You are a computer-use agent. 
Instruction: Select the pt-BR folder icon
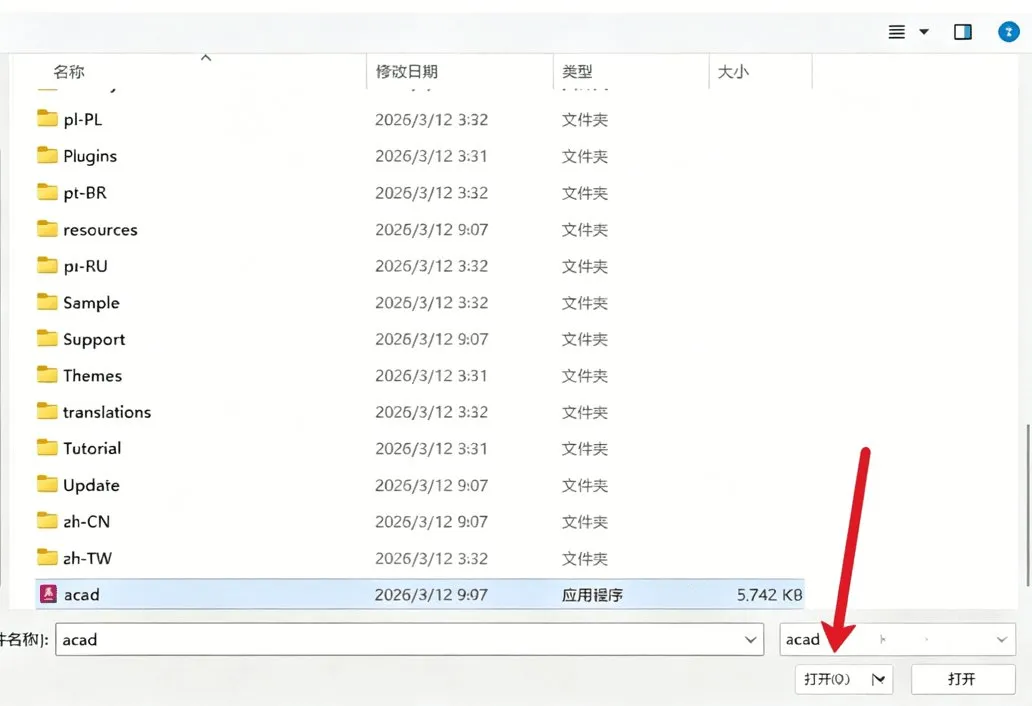click(47, 192)
